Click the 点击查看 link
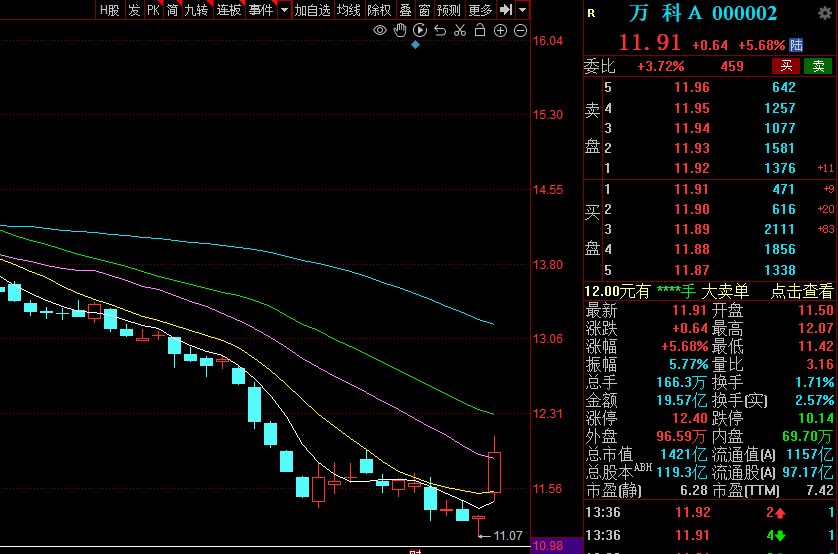The height and width of the screenshot is (554, 838). (802, 291)
